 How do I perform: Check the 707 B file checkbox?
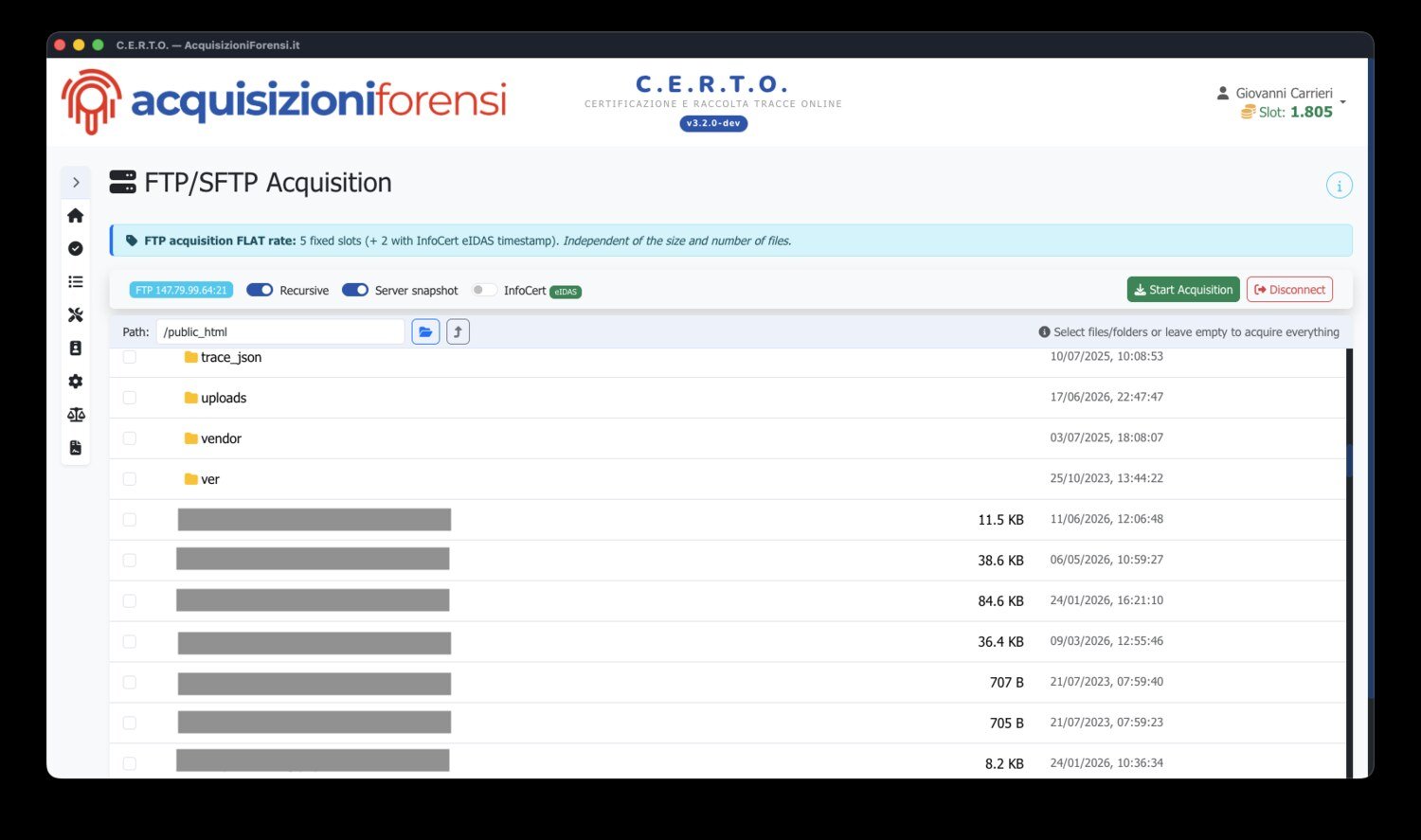tap(130, 683)
